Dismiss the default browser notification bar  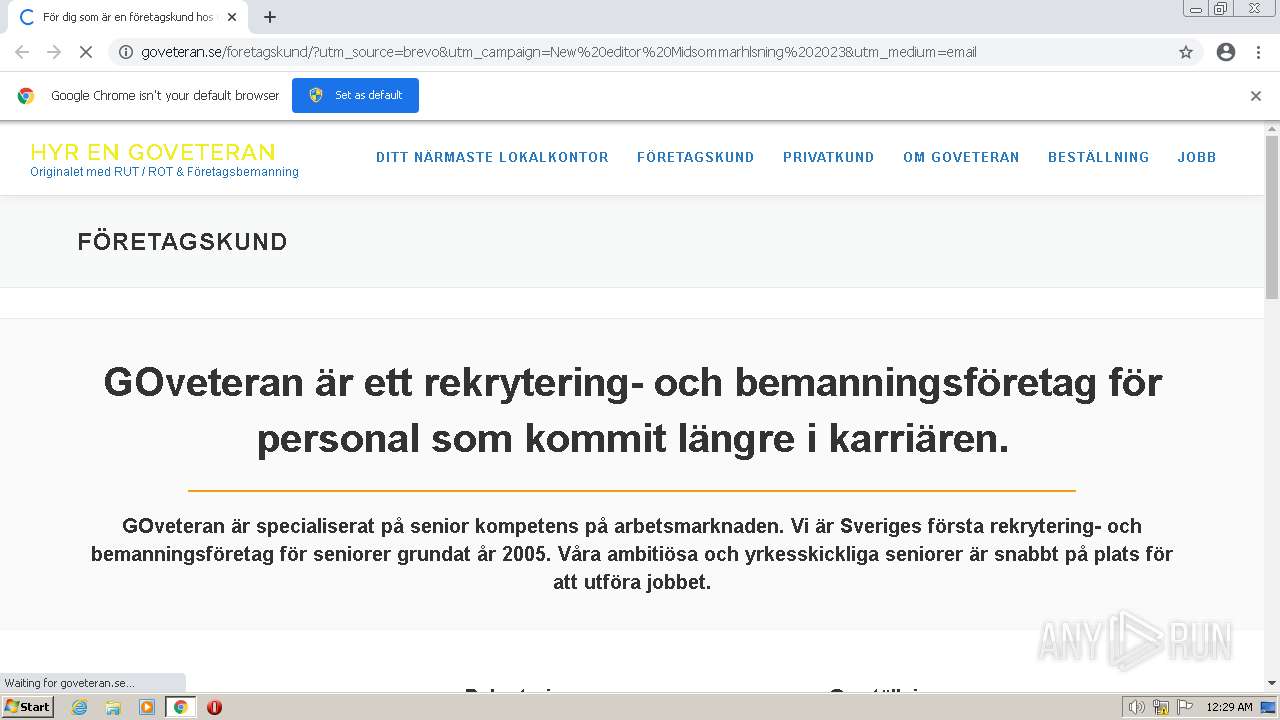point(1256,96)
